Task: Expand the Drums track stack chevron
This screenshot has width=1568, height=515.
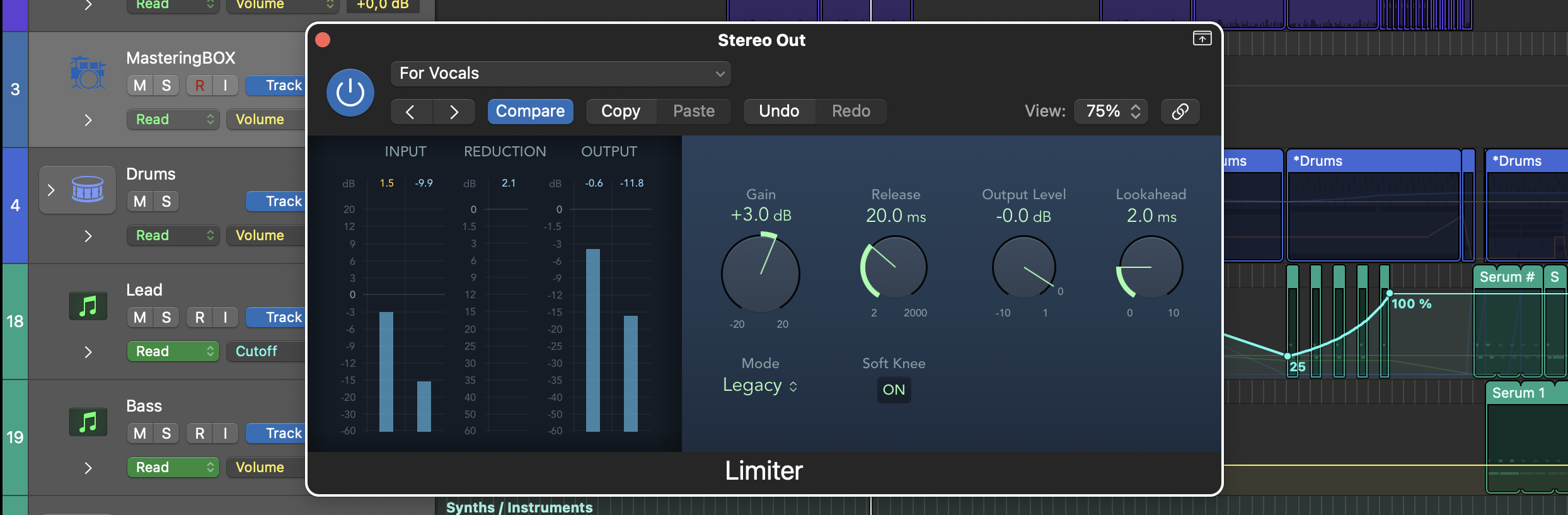Action: coord(51,190)
